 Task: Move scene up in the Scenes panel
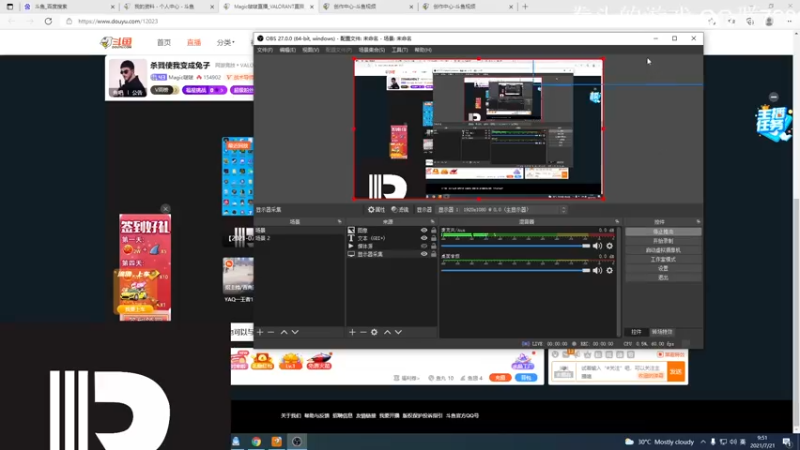click(284, 332)
